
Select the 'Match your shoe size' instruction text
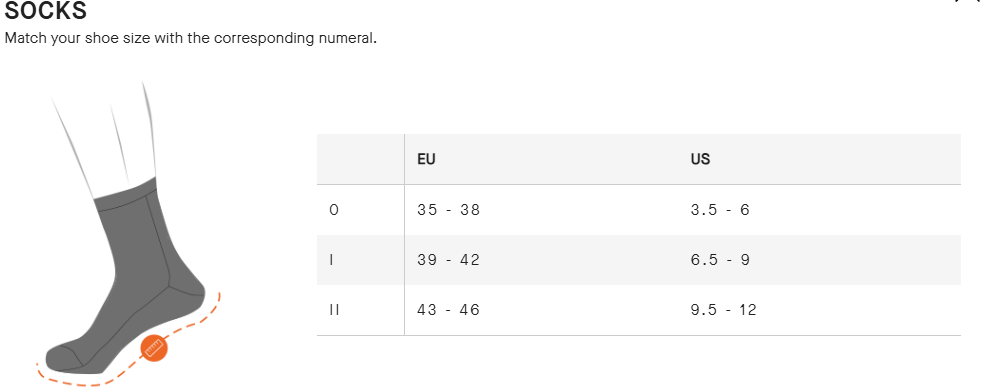[191, 38]
